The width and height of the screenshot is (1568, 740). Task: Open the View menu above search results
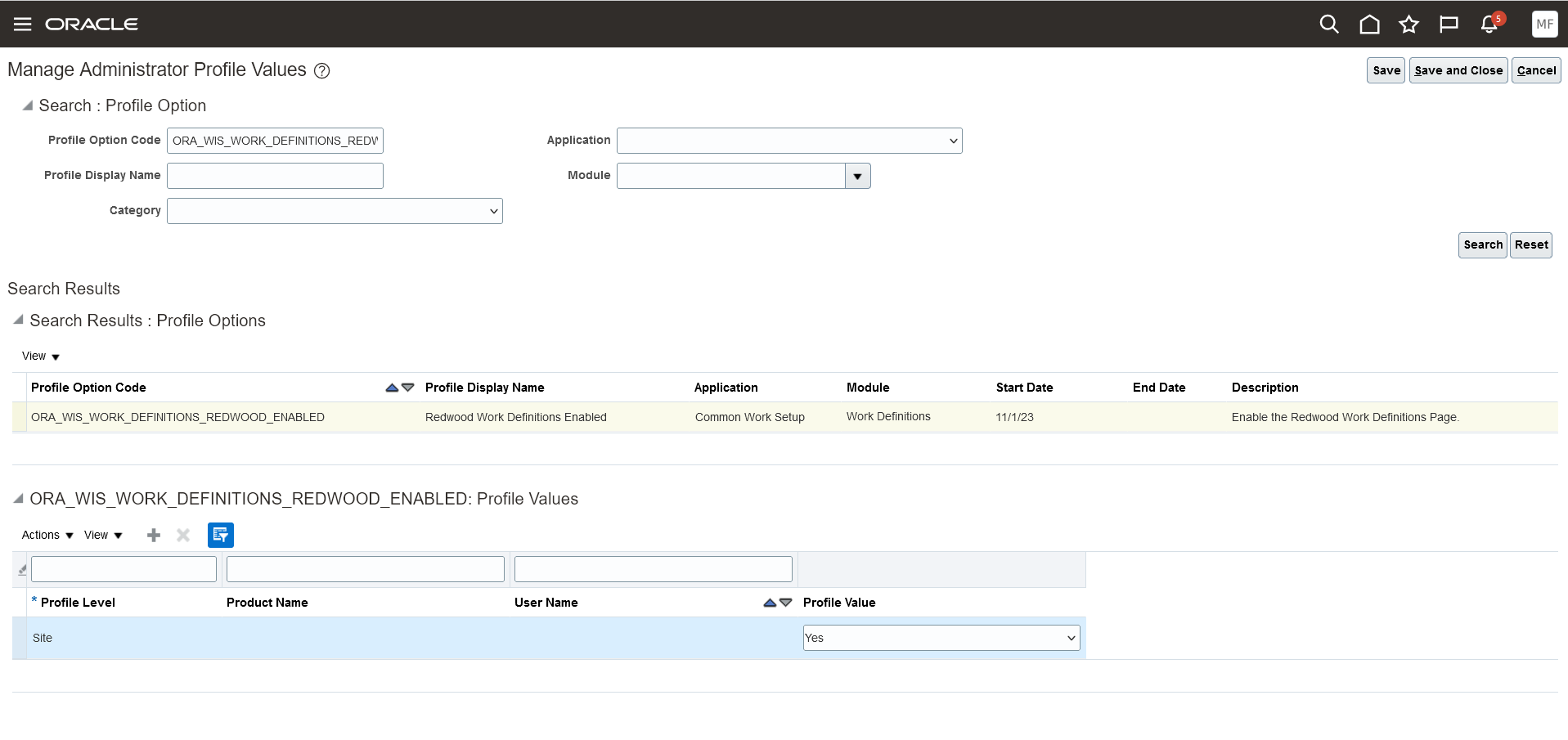(39, 356)
